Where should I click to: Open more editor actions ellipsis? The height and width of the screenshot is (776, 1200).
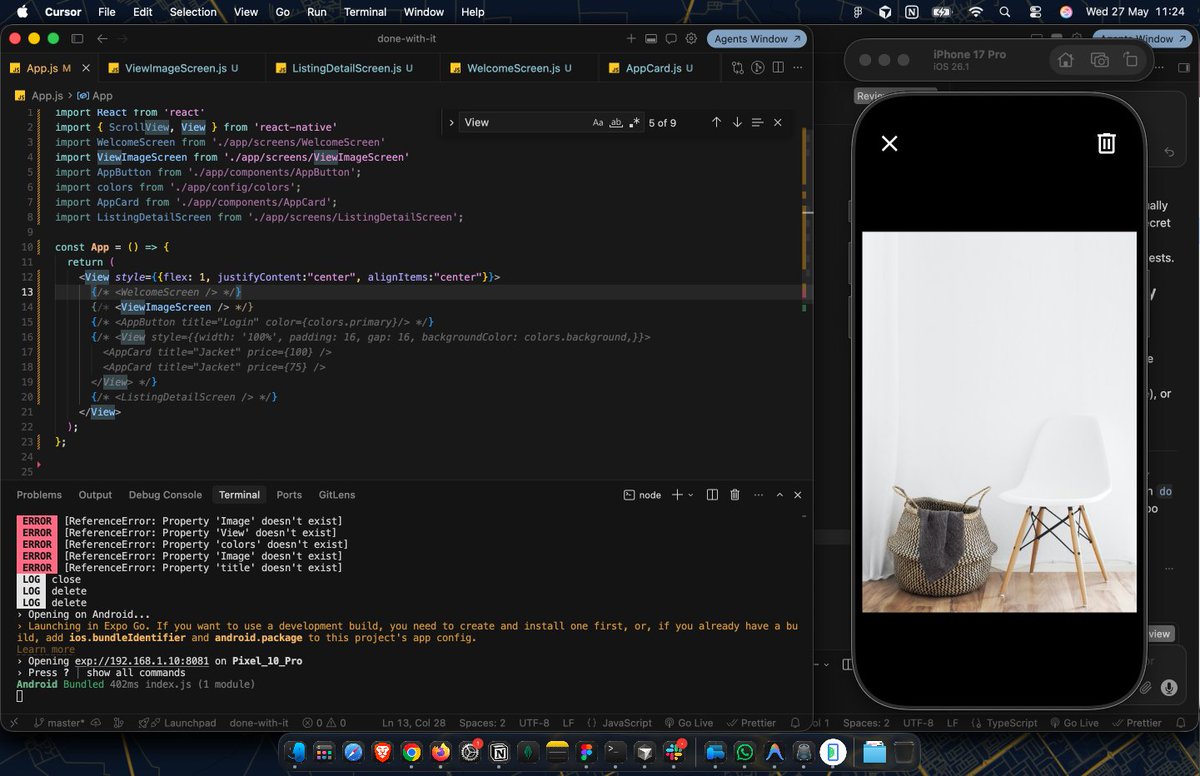[797, 68]
